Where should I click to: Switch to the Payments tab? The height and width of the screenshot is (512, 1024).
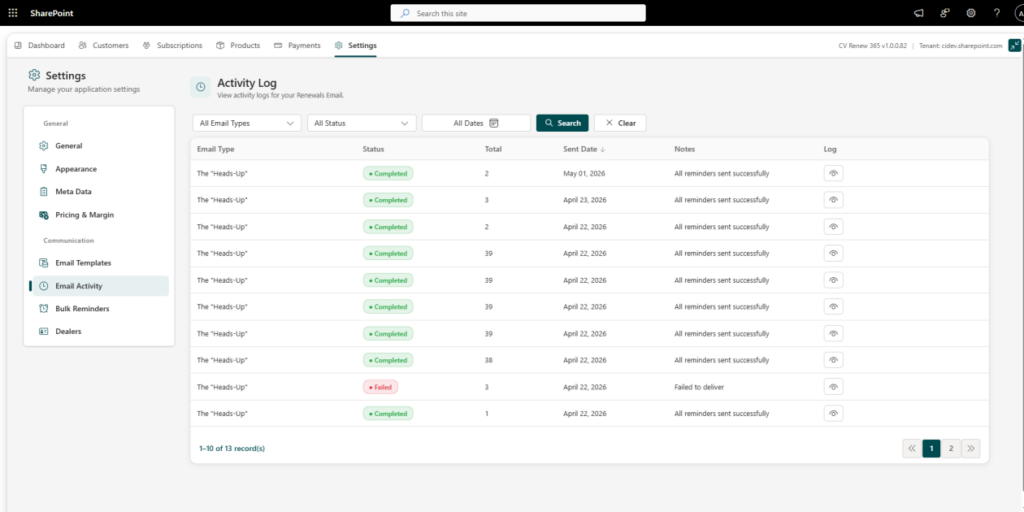pyautogui.click(x=297, y=45)
